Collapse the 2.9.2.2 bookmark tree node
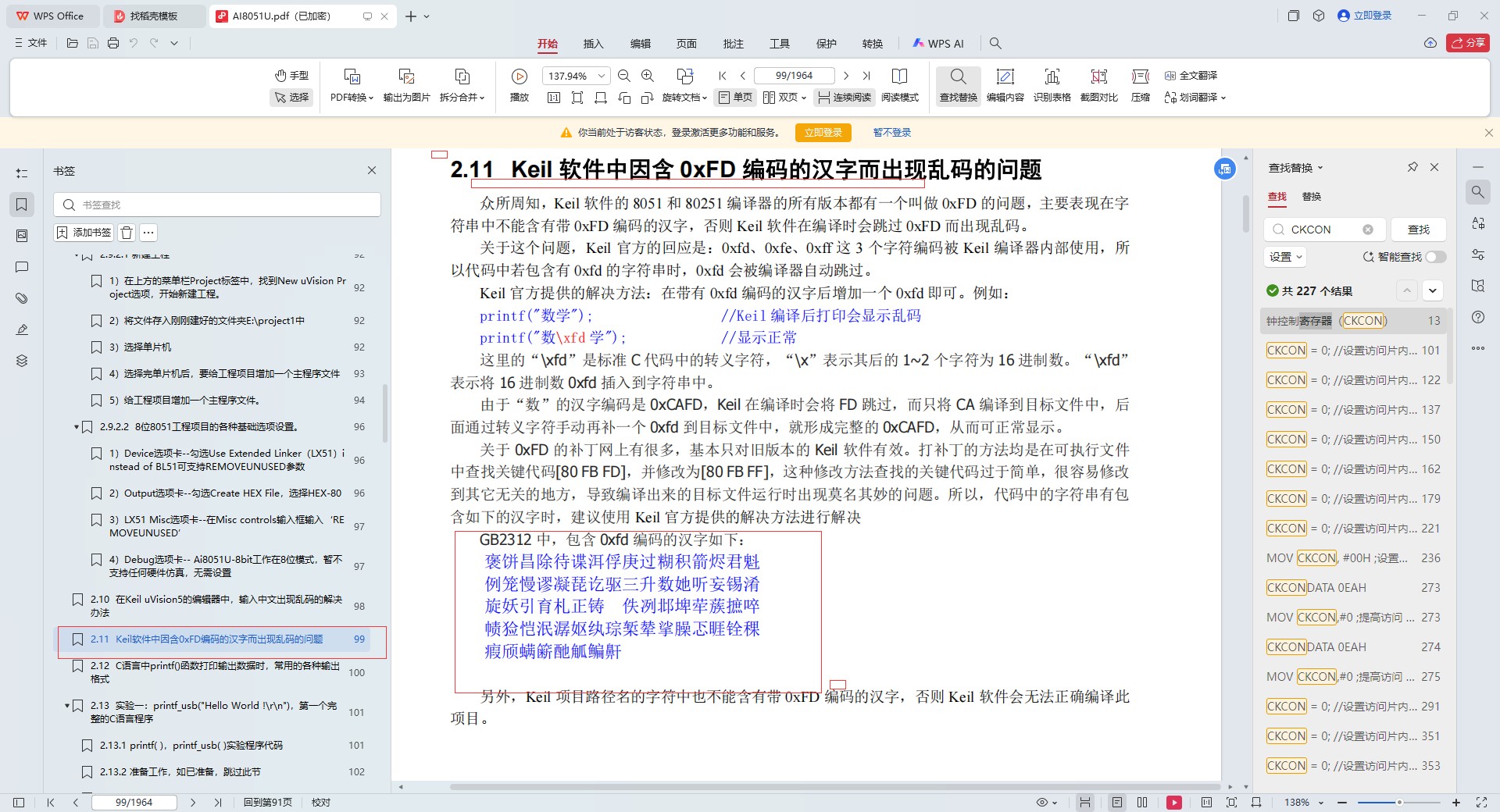 pos(77,427)
